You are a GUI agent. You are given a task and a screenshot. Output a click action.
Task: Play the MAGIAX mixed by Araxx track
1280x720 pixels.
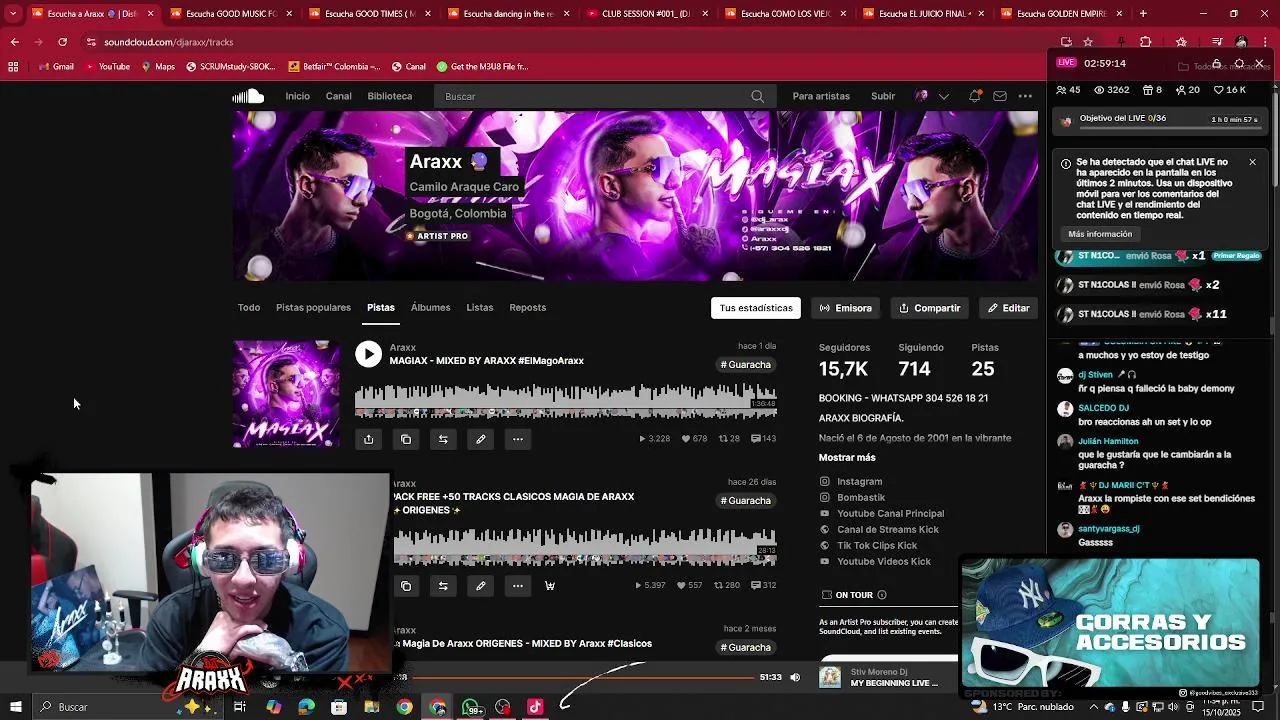[368, 354]
